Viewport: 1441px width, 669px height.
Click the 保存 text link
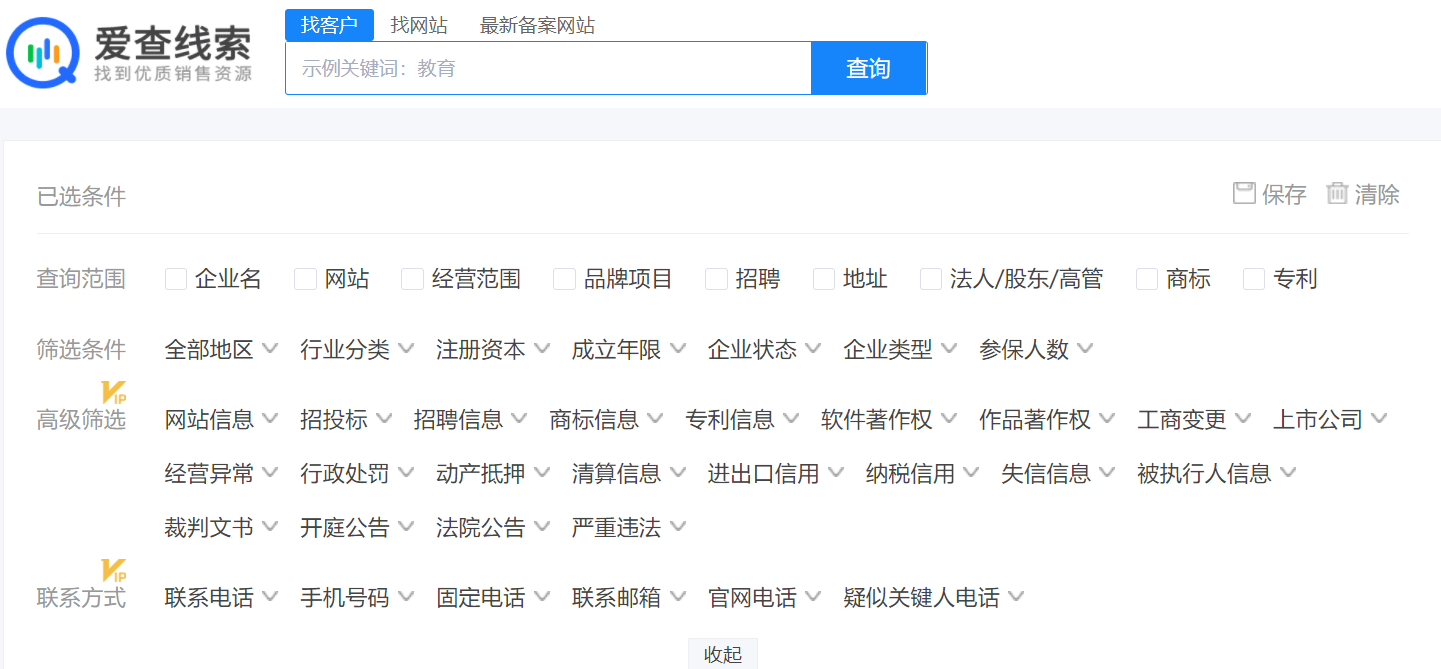pos(1284,194)
